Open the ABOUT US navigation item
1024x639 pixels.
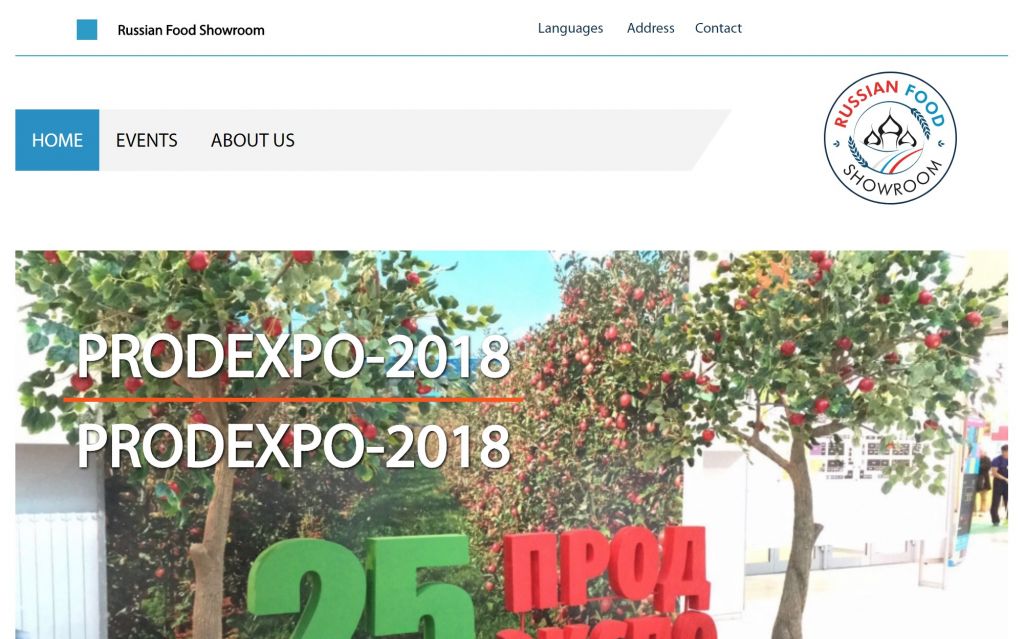click(x=252, y=140)
